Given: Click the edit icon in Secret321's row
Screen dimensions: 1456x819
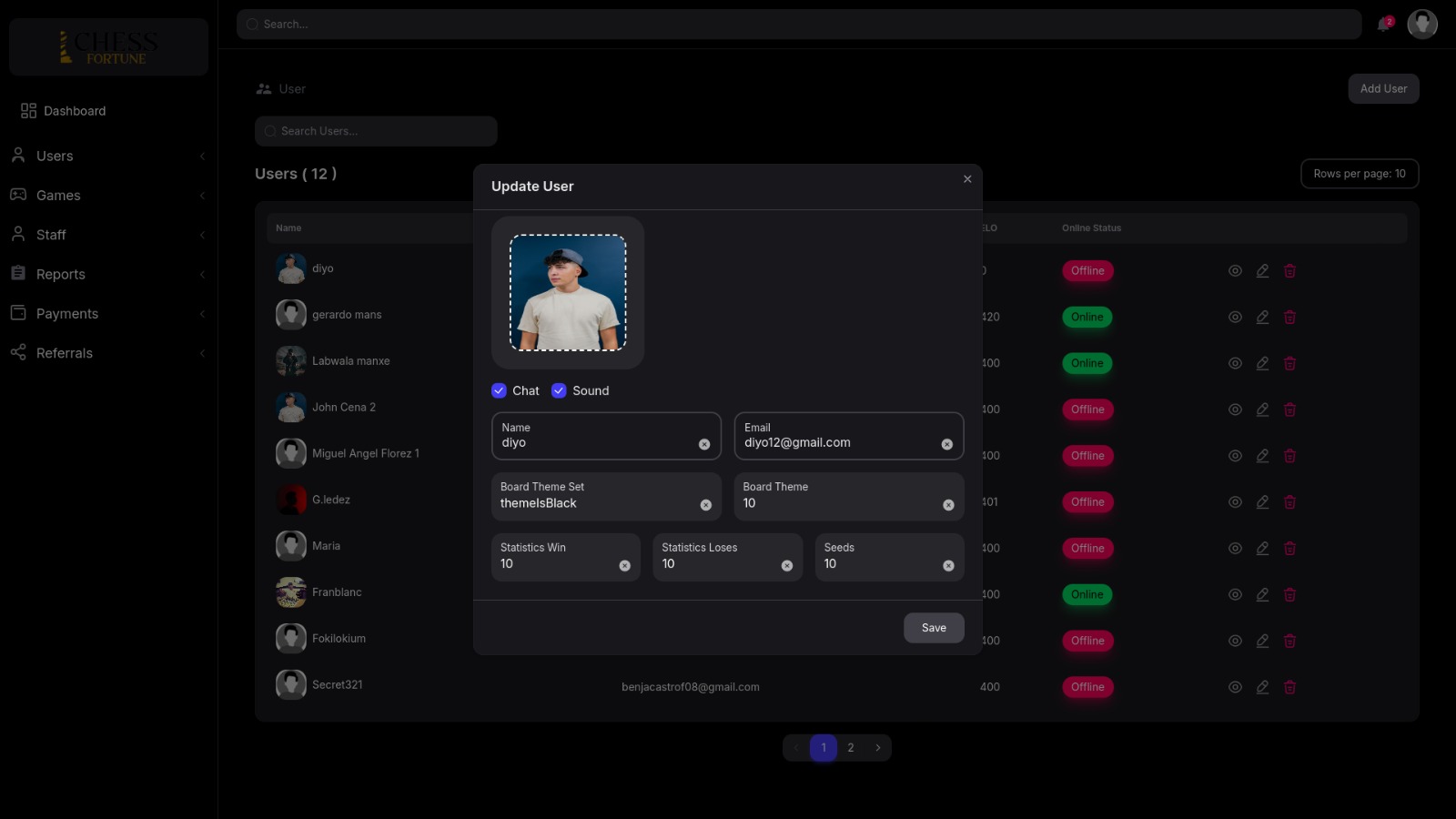Looking at the screenshot, I should (1262, 687).
